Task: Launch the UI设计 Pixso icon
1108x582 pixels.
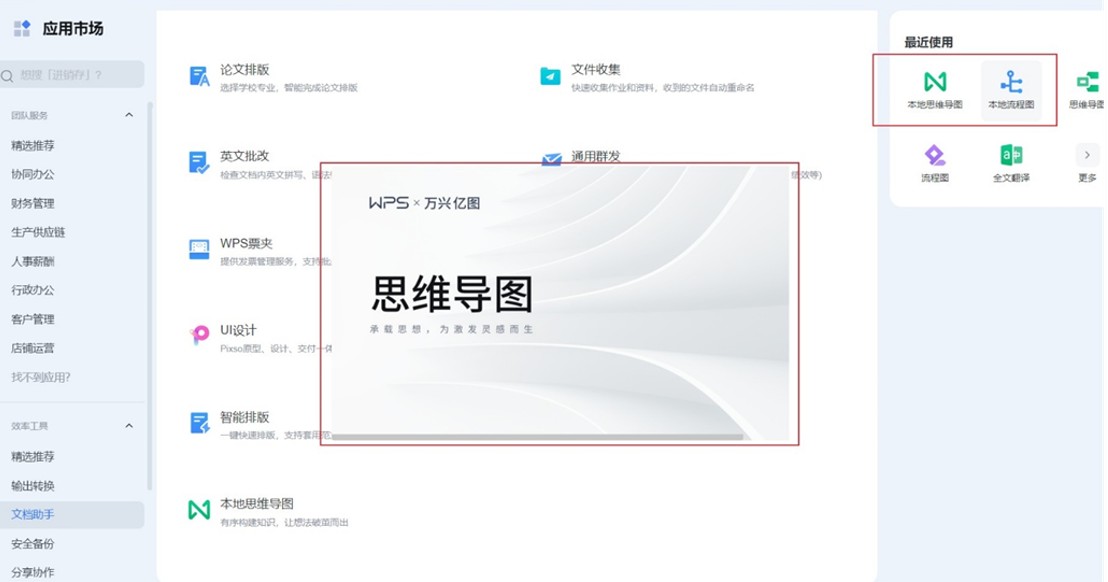Action: click(199, 335)
